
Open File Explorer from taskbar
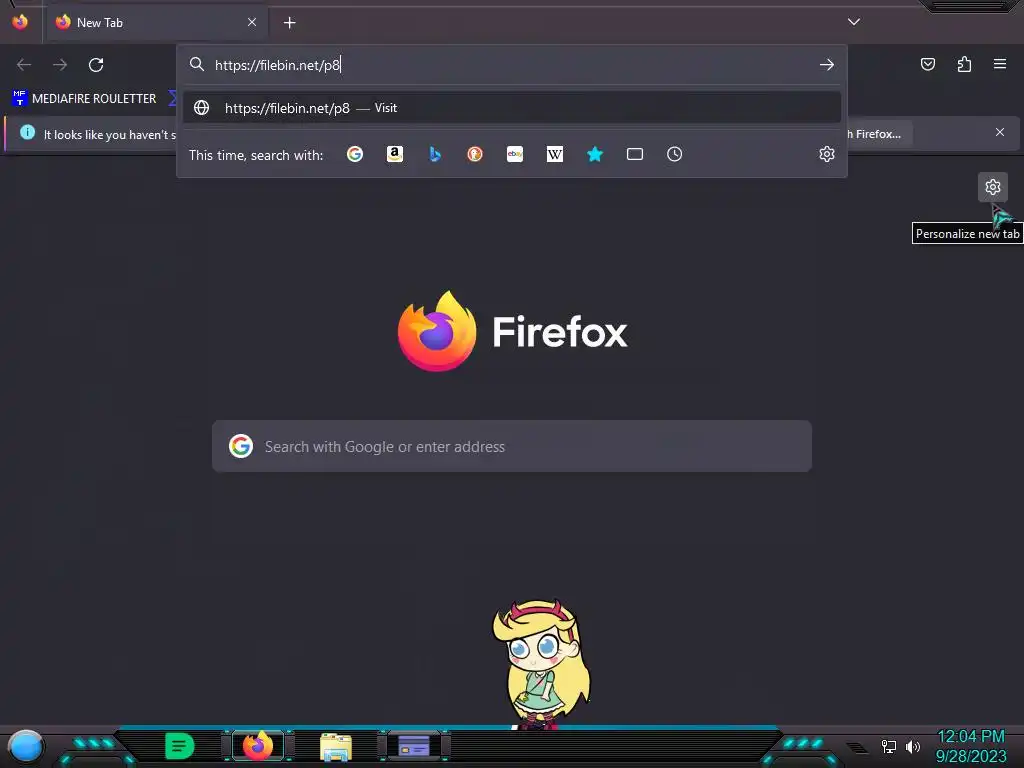point(336,746)
